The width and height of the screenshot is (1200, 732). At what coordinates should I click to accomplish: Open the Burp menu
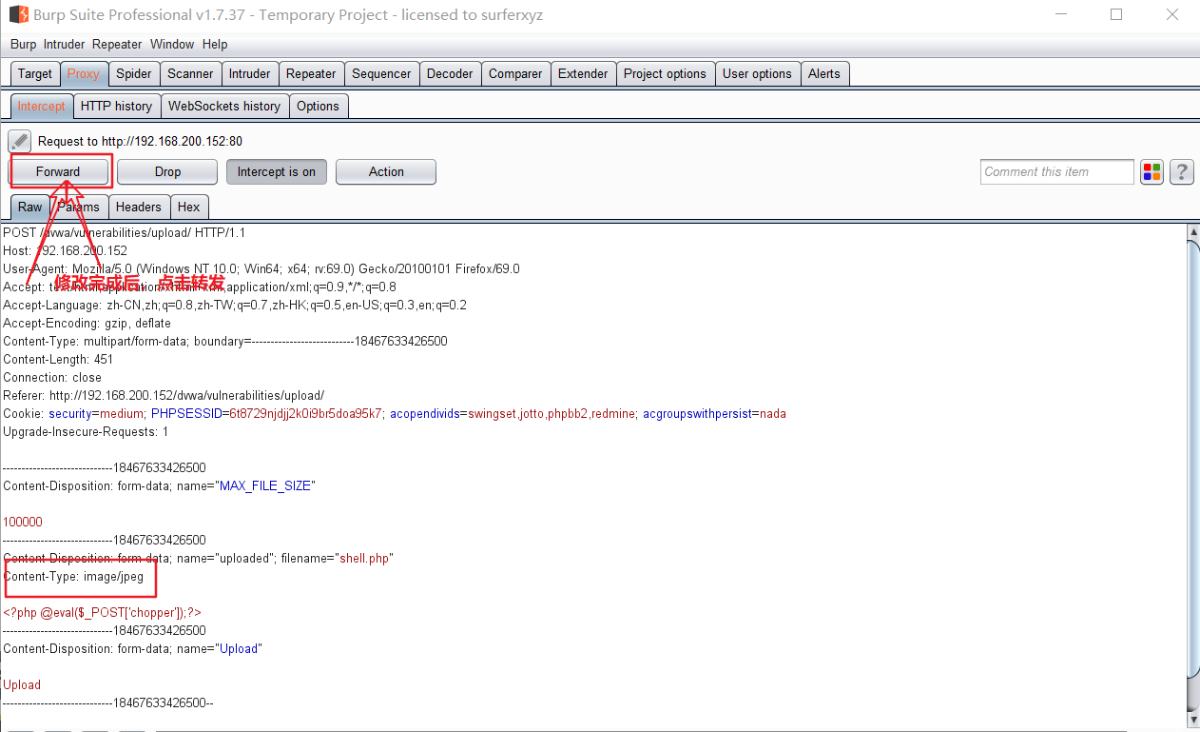[23, 44]
